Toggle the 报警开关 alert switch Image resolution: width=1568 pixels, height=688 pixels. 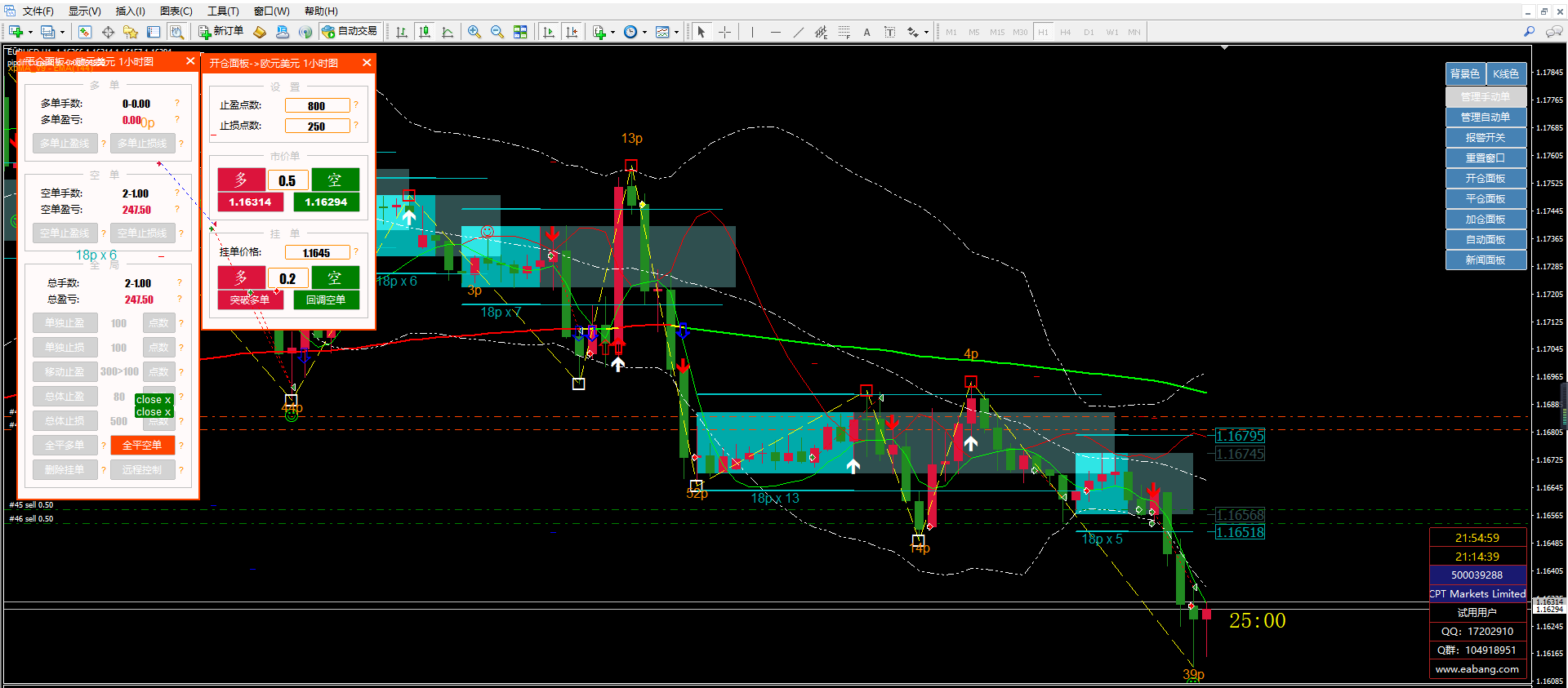(x=1486, y=137)
